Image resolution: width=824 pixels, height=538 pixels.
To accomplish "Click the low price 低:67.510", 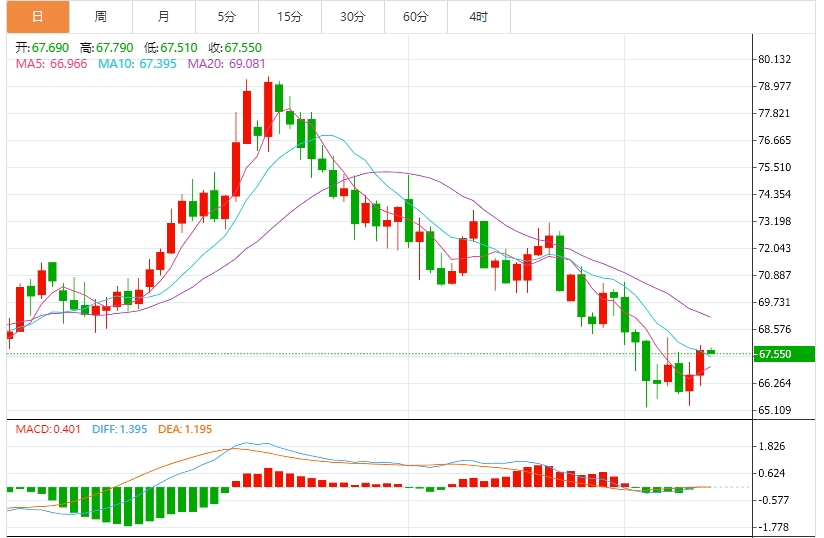I will click(x=171, y=48).
